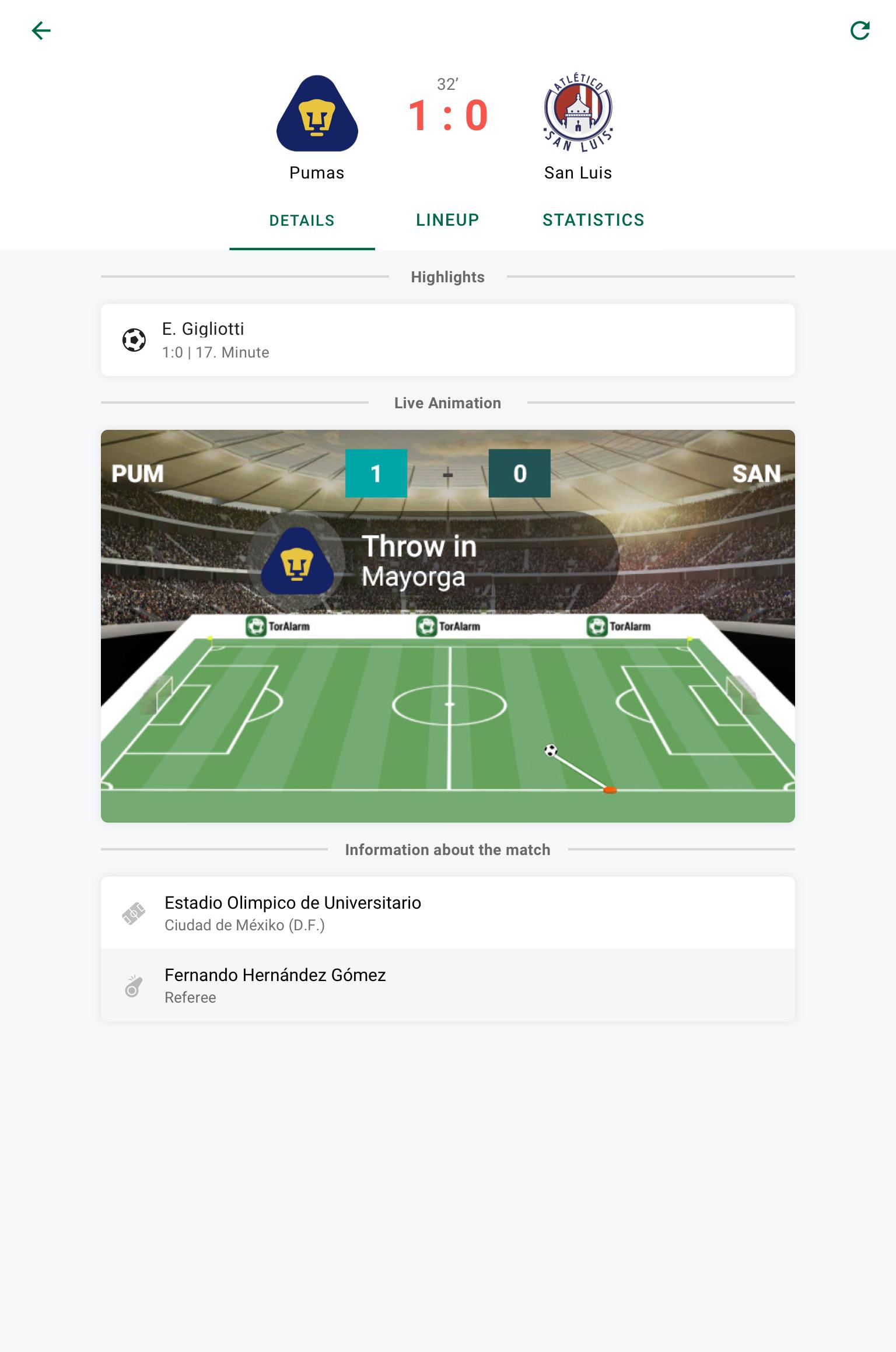Tap Pumas logo in Throw in banner
Image resolution: width=896 pixels, height=1352 pixels.
point(297,561)
